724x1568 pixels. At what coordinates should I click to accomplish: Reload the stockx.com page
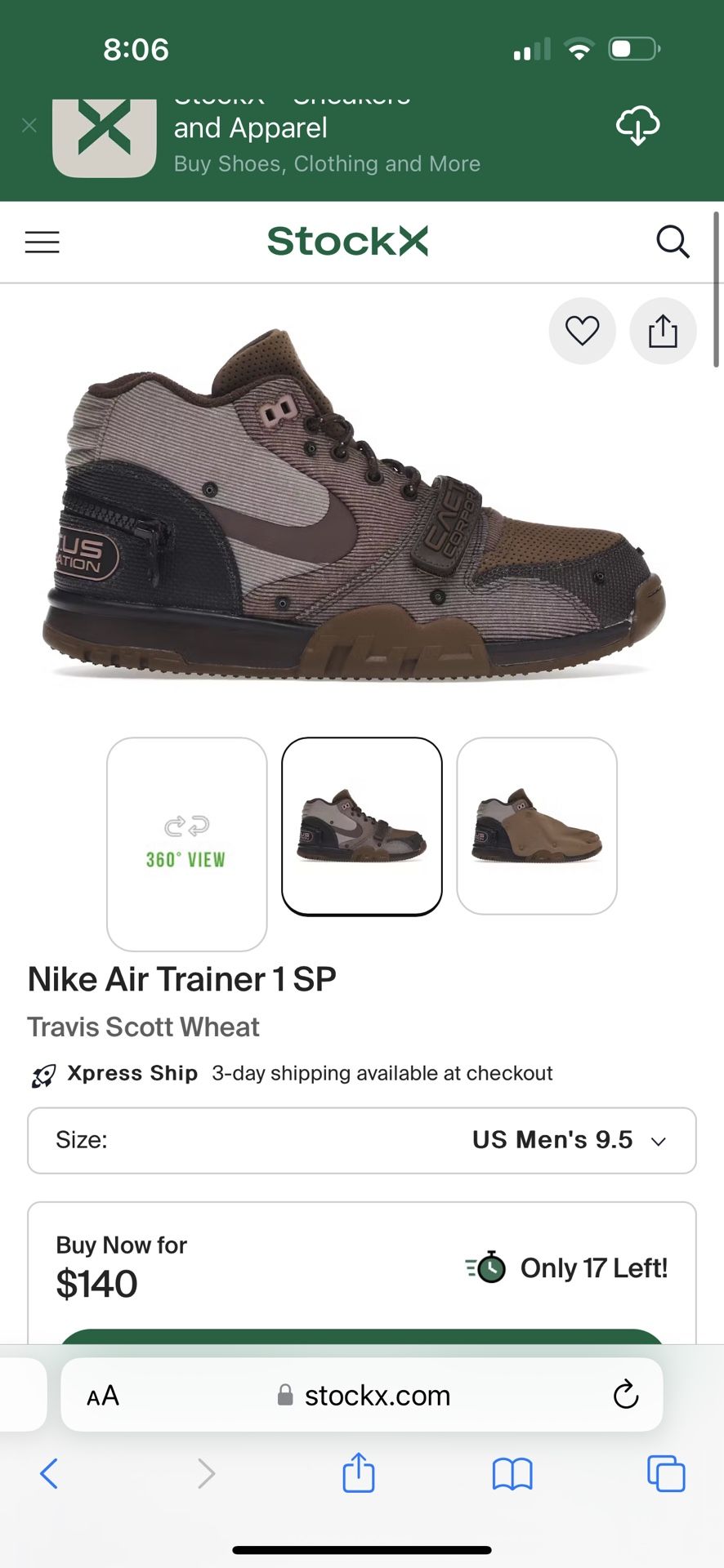[x=626, y=1395]
